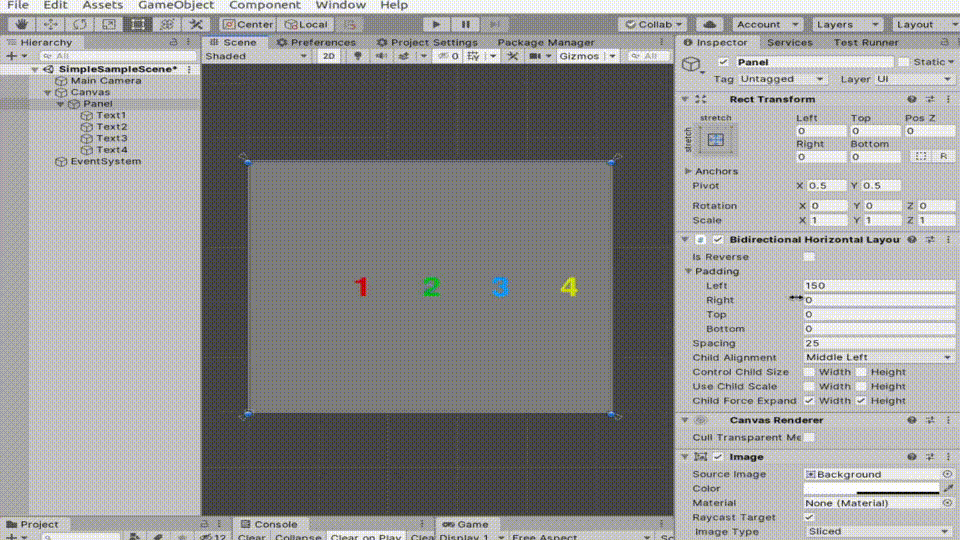960x540 pixels.
Task: Select the Move tool
Action: point(51,24)
